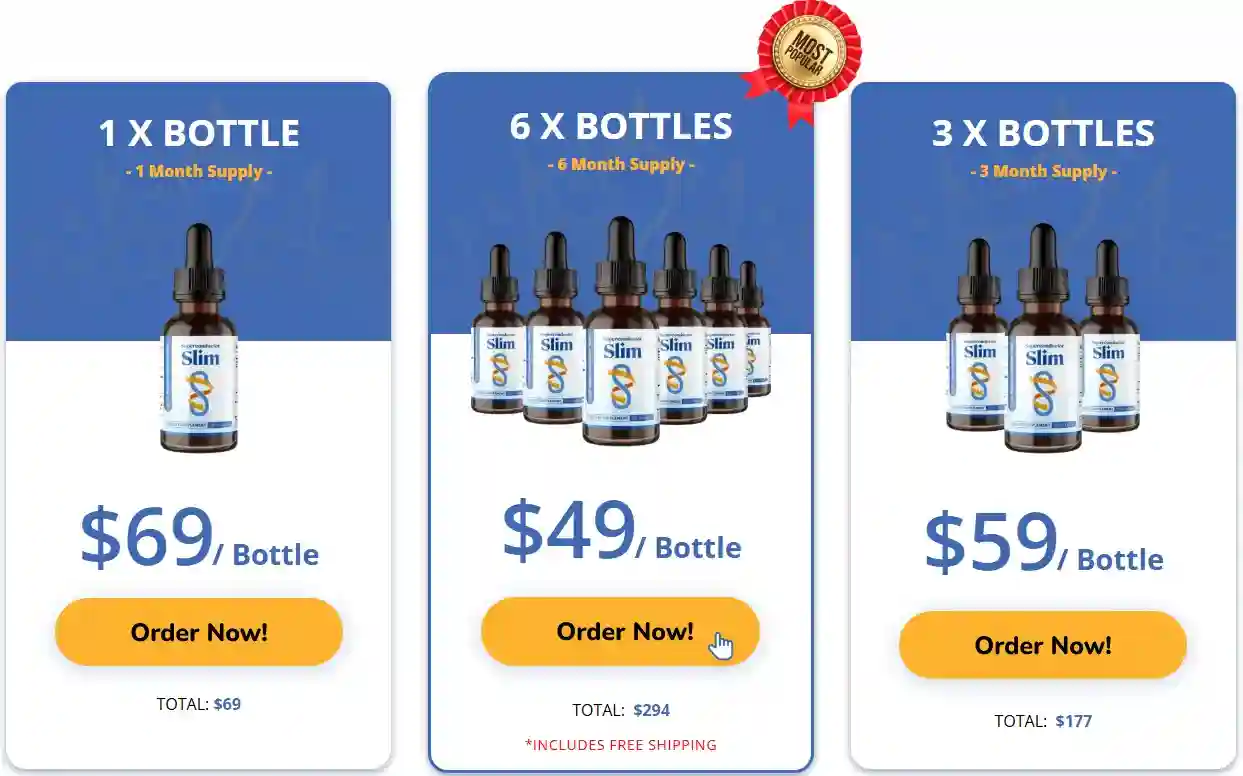1243x776 pixels.
Task: Click Order Now for 3 bottles
Action: pos(1043,645)
